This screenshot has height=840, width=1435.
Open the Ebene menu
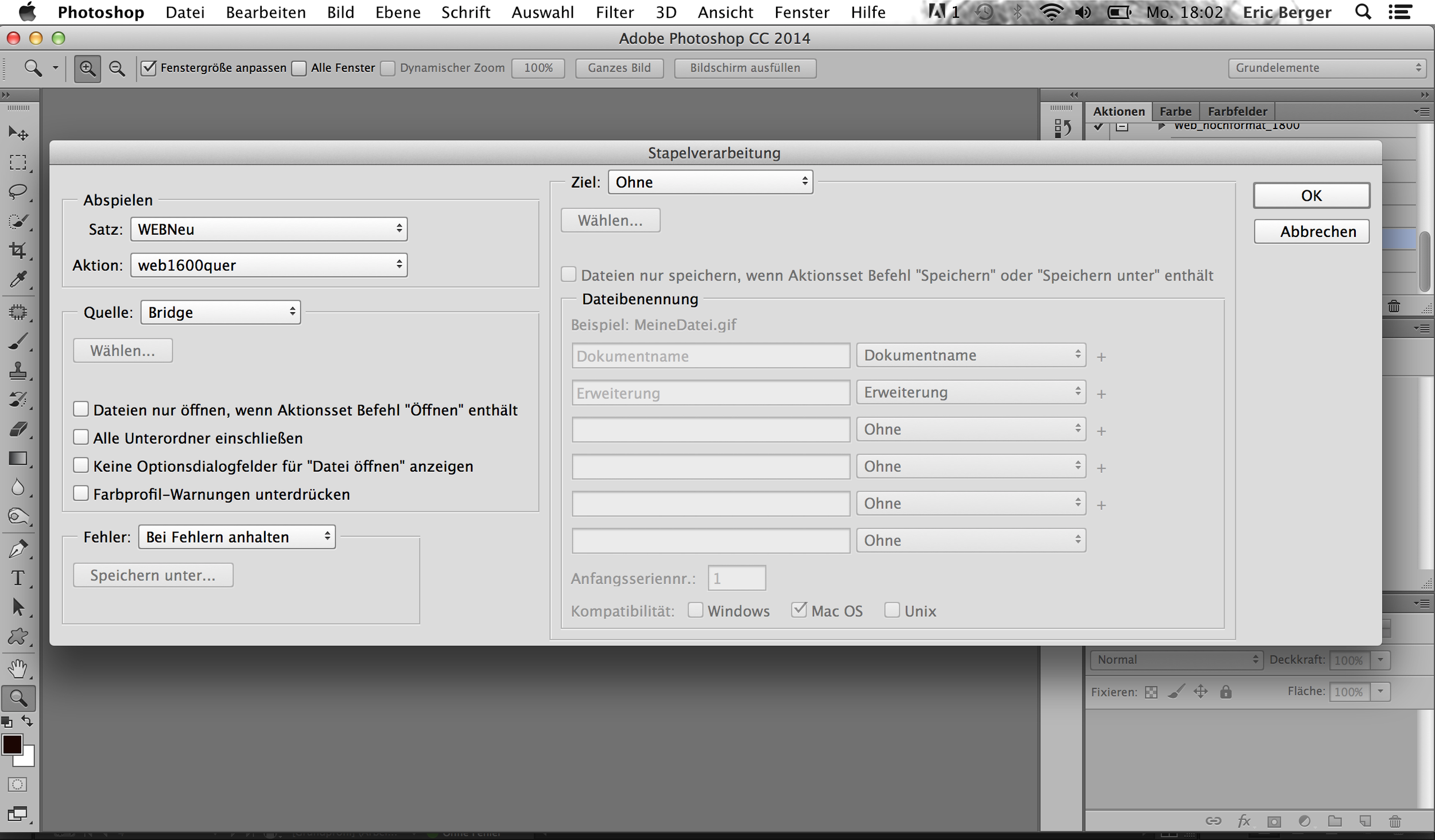[398, 12]
